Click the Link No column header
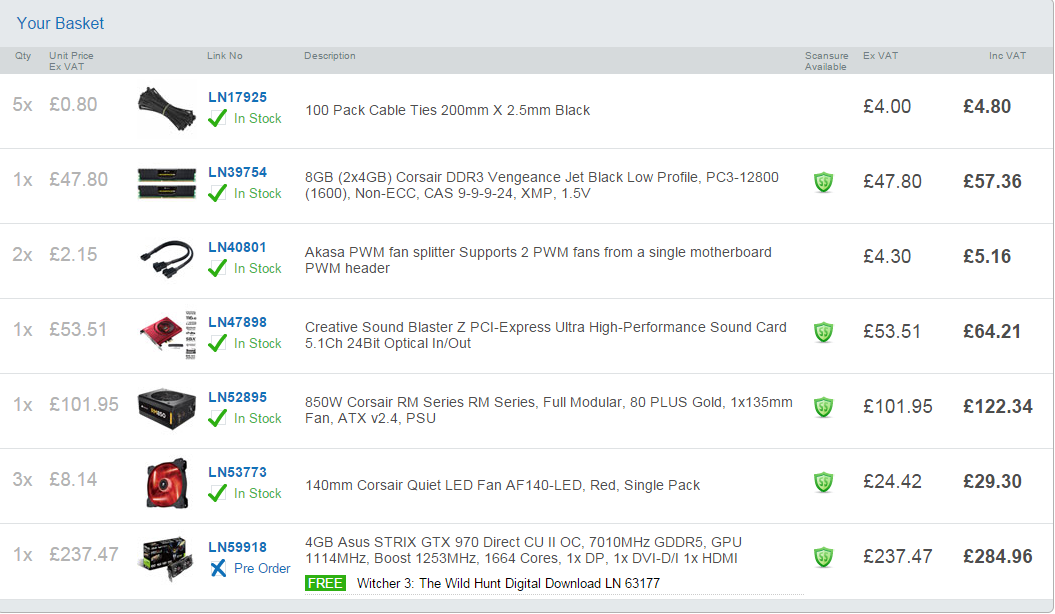This screenshot has height=614, width=1055. (225, 56)
